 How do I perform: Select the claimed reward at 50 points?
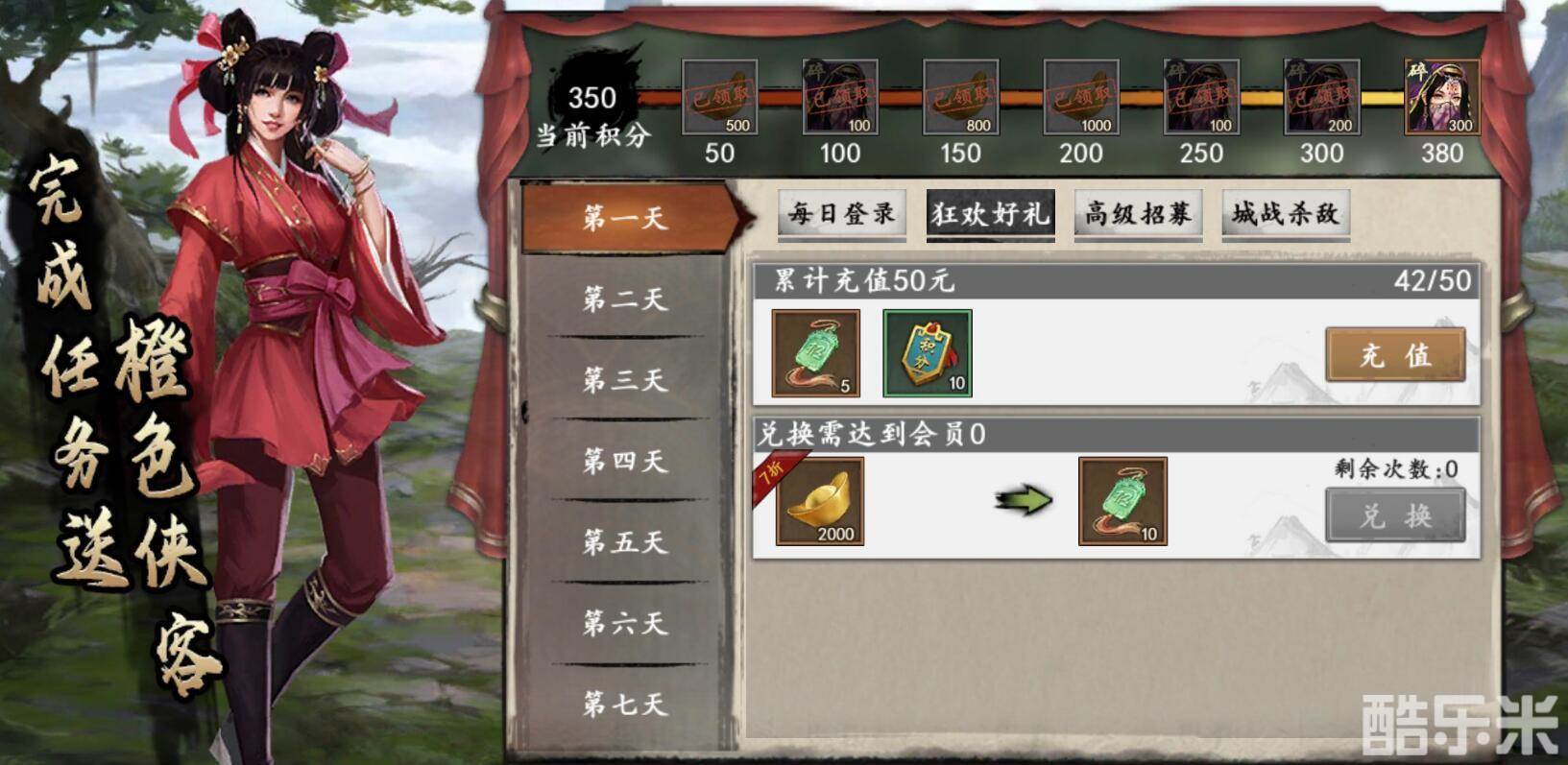tap(719, 97)
